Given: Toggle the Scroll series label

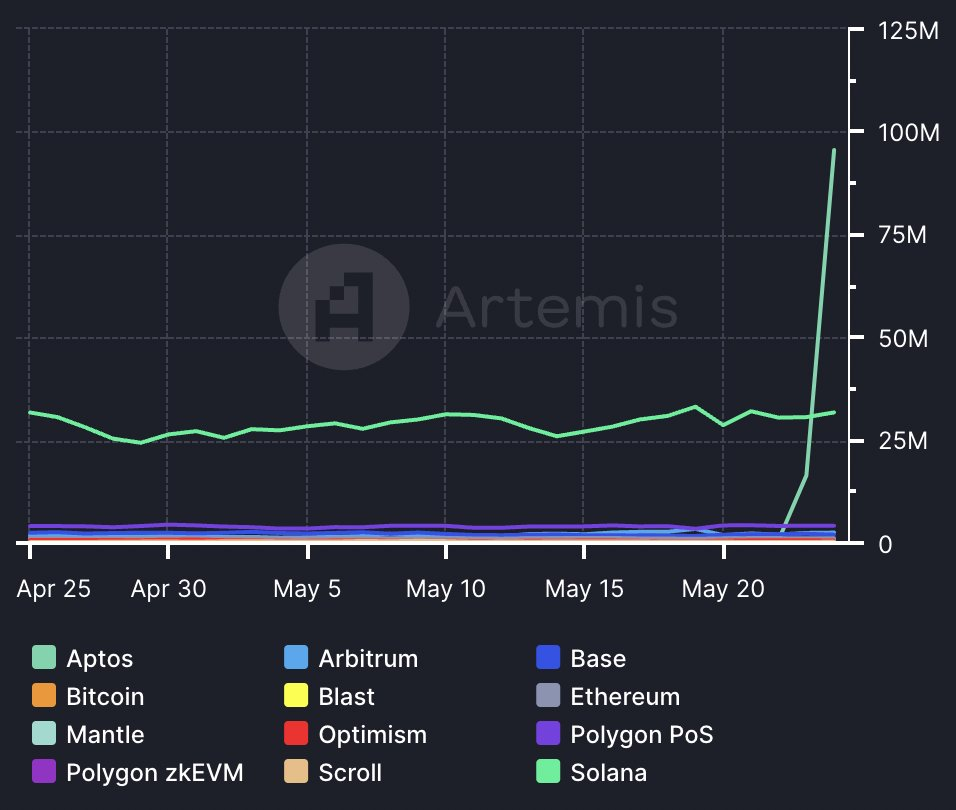Looking at the screenshot, I should [x=350, y=773].
